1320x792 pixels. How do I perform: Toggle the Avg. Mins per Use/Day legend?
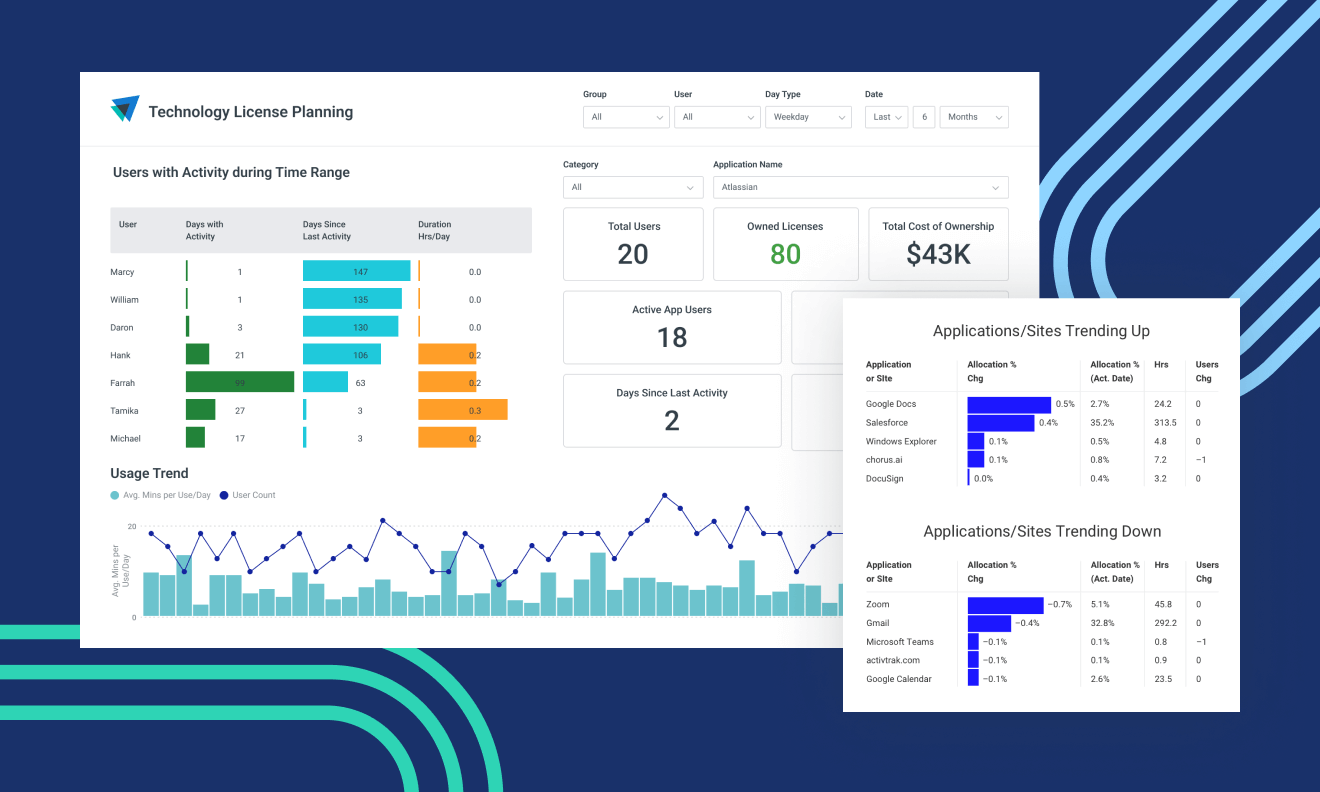click(x=160, y=495)
